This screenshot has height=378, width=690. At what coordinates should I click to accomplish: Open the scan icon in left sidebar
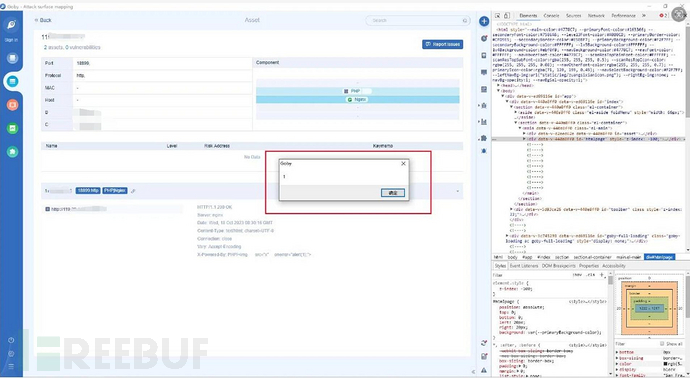point(12,58)
